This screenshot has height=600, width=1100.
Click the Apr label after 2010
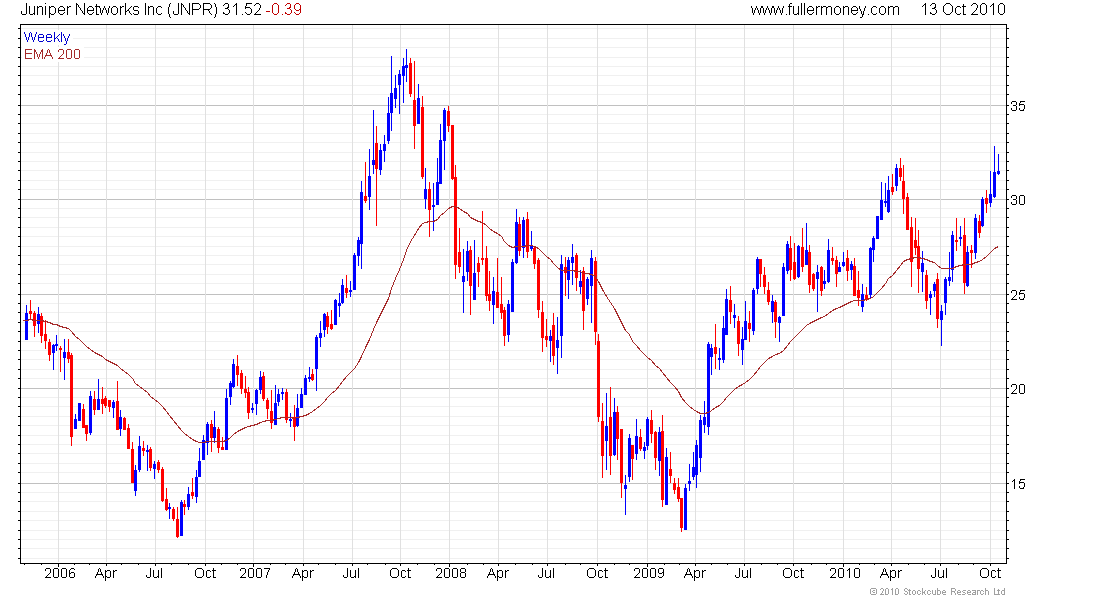(891, 573)
